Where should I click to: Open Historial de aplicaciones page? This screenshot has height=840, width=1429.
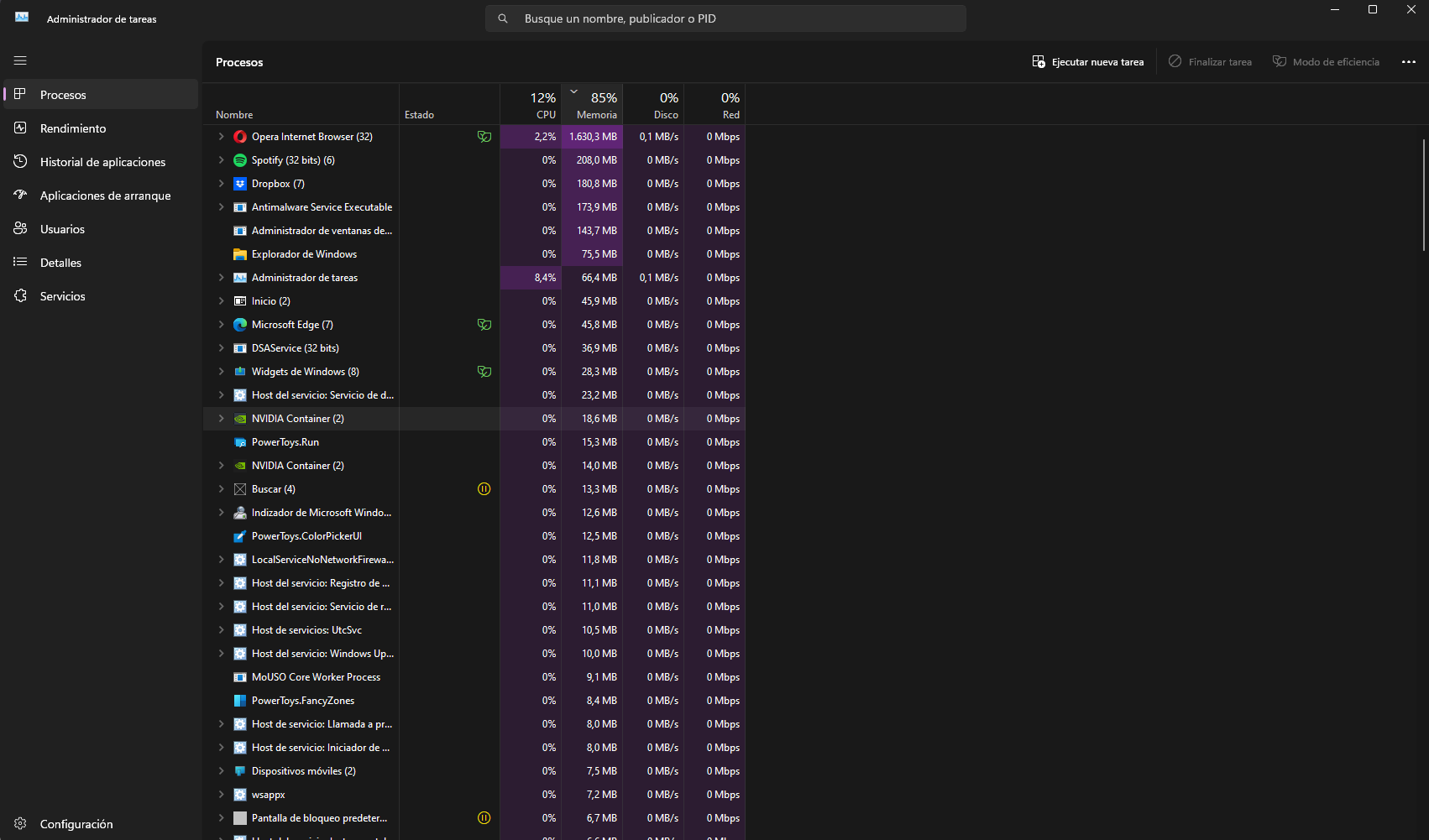(x=101, y=162)
